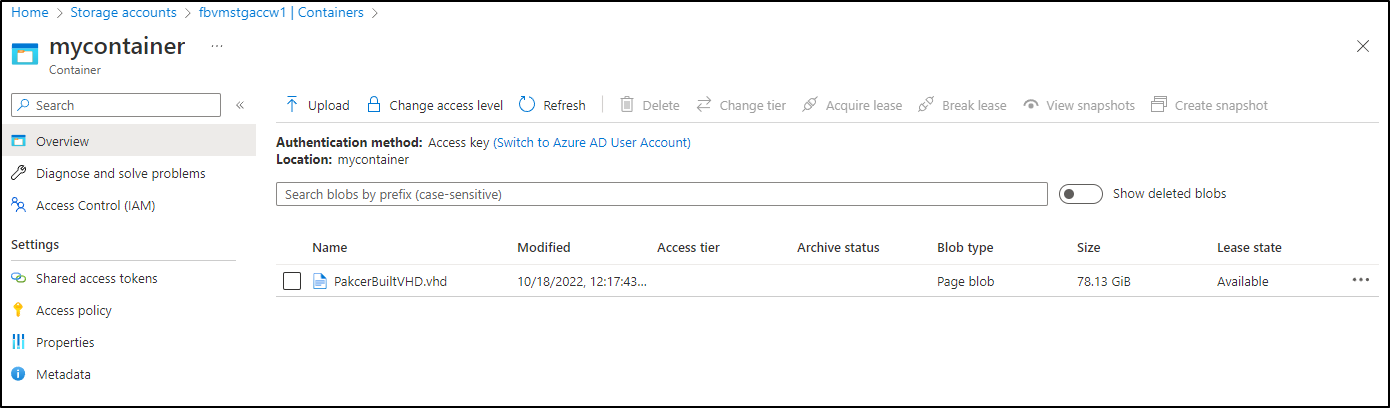Image resolution: width=1390 pixels, height=408 pixels.
Task: Click the Acquire lease icon
Action: click(x=810, y=105)
